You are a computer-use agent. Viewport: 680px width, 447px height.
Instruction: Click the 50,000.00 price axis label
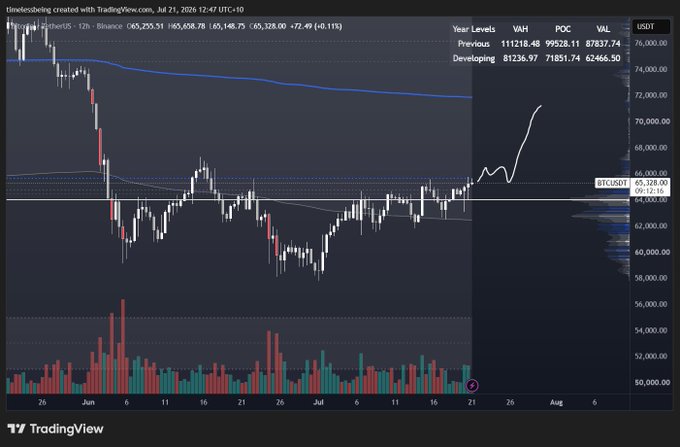pos(652,382)
